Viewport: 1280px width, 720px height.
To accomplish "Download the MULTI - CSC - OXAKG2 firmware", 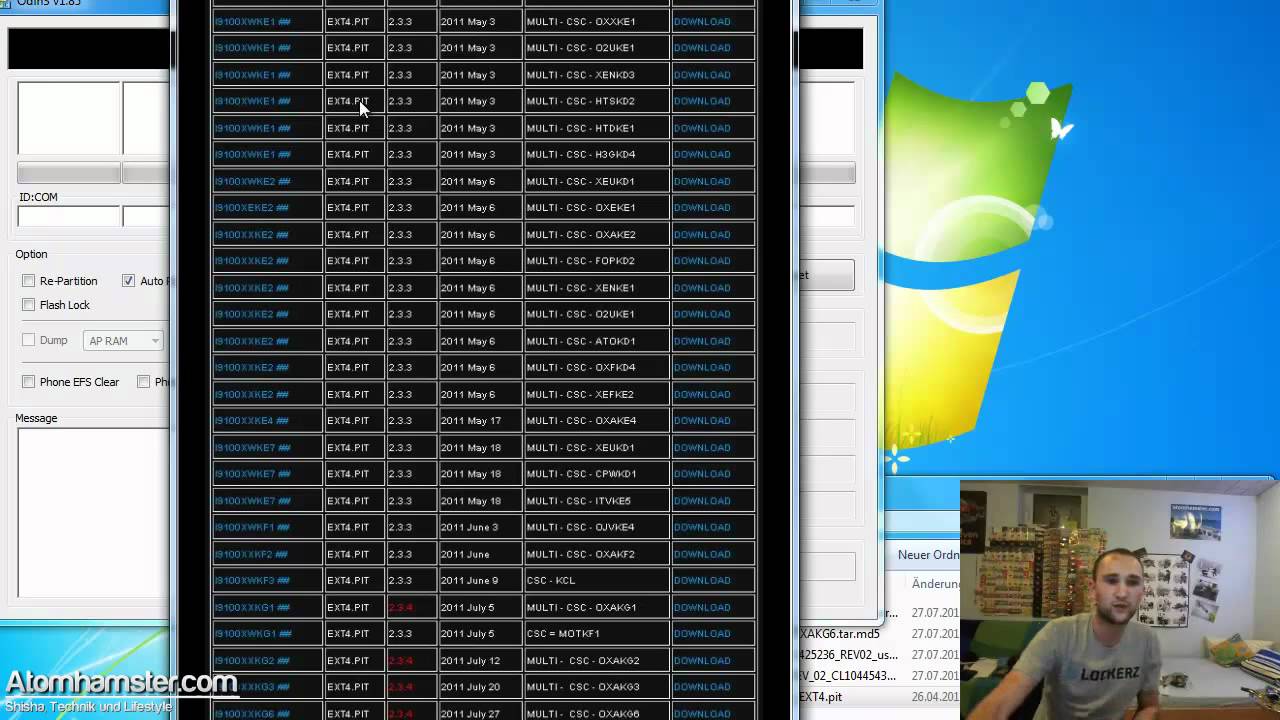I will tap(702, 660).
